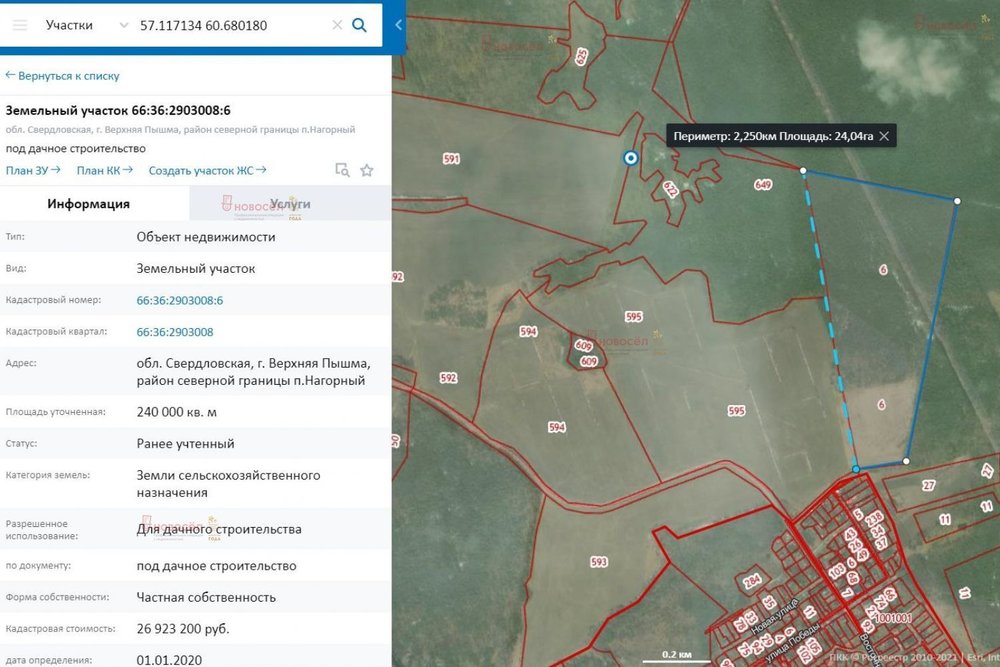
Task: Switch to the Услуги tab
Action: click(289, 204)
